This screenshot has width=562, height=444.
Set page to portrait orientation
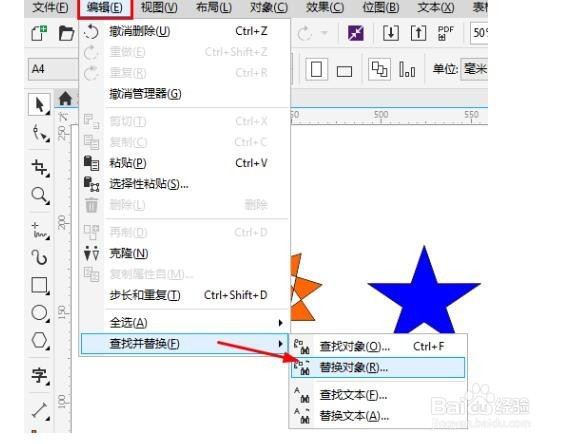pyautogui.click(x=316, y=69)
